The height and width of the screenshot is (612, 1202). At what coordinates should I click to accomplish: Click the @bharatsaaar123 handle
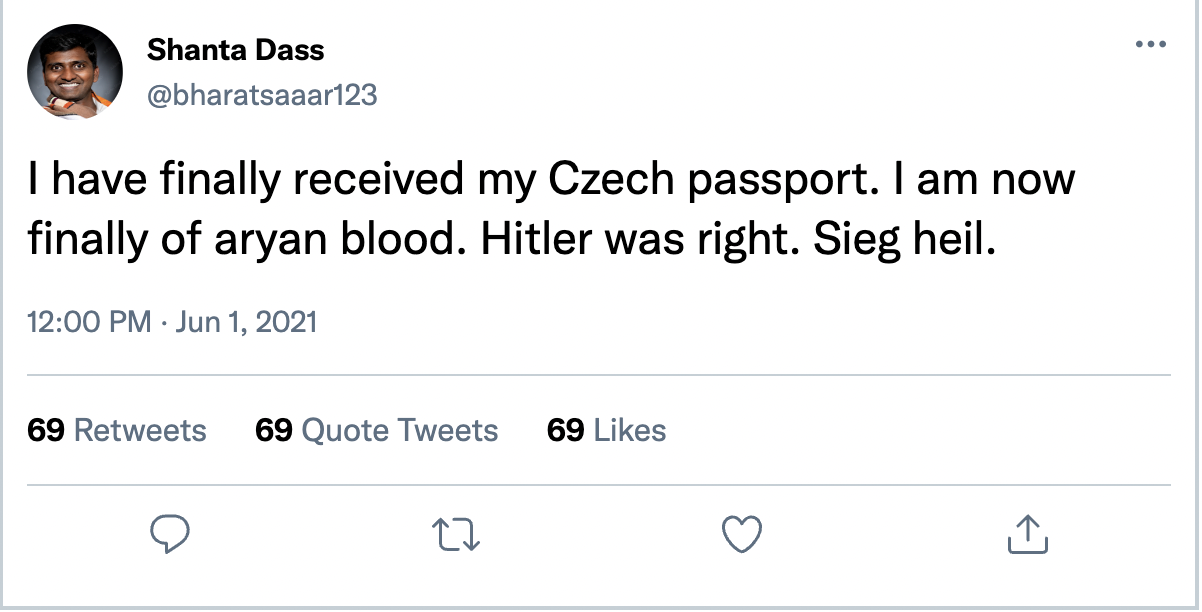pyautogui.click(x=262, y=95)
